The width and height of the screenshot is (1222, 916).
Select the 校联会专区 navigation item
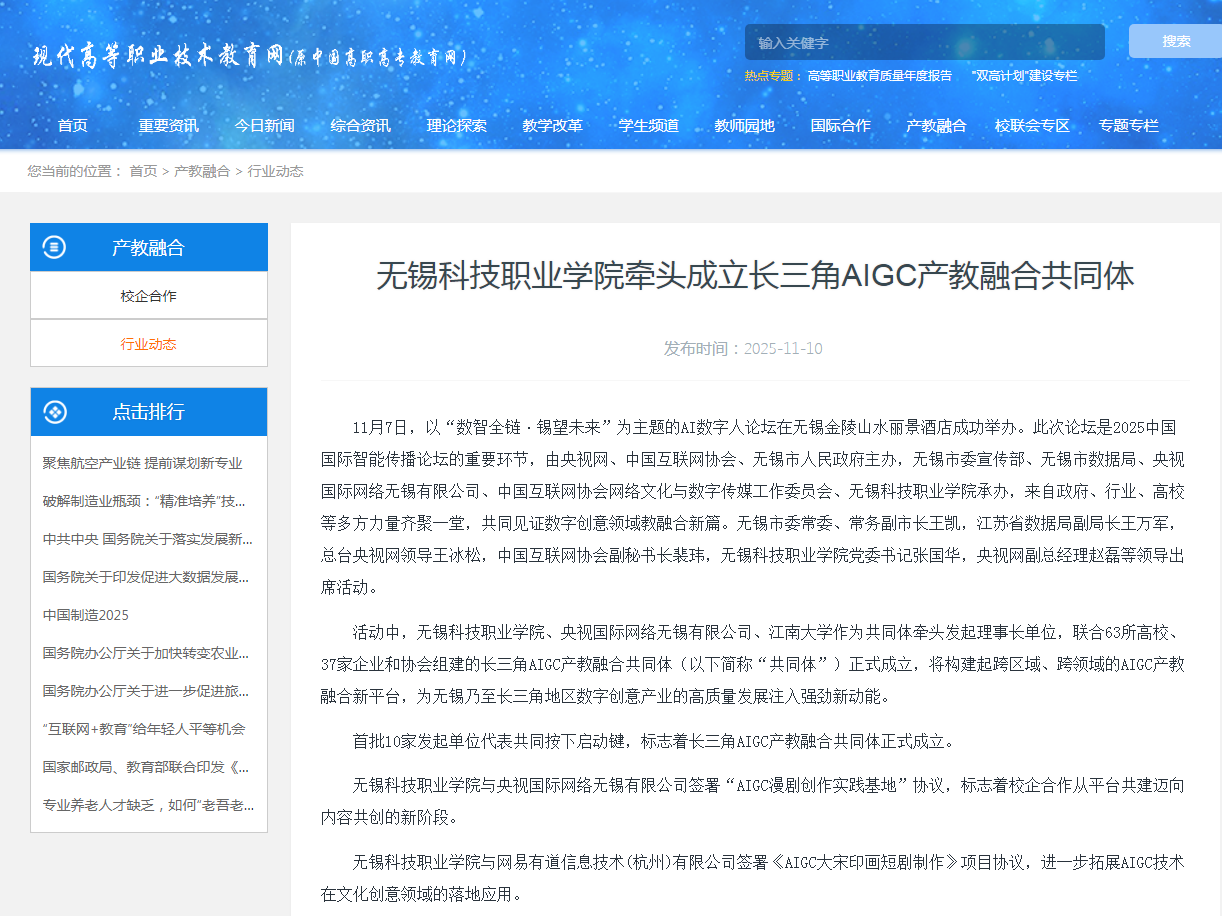coord(1032,125)
